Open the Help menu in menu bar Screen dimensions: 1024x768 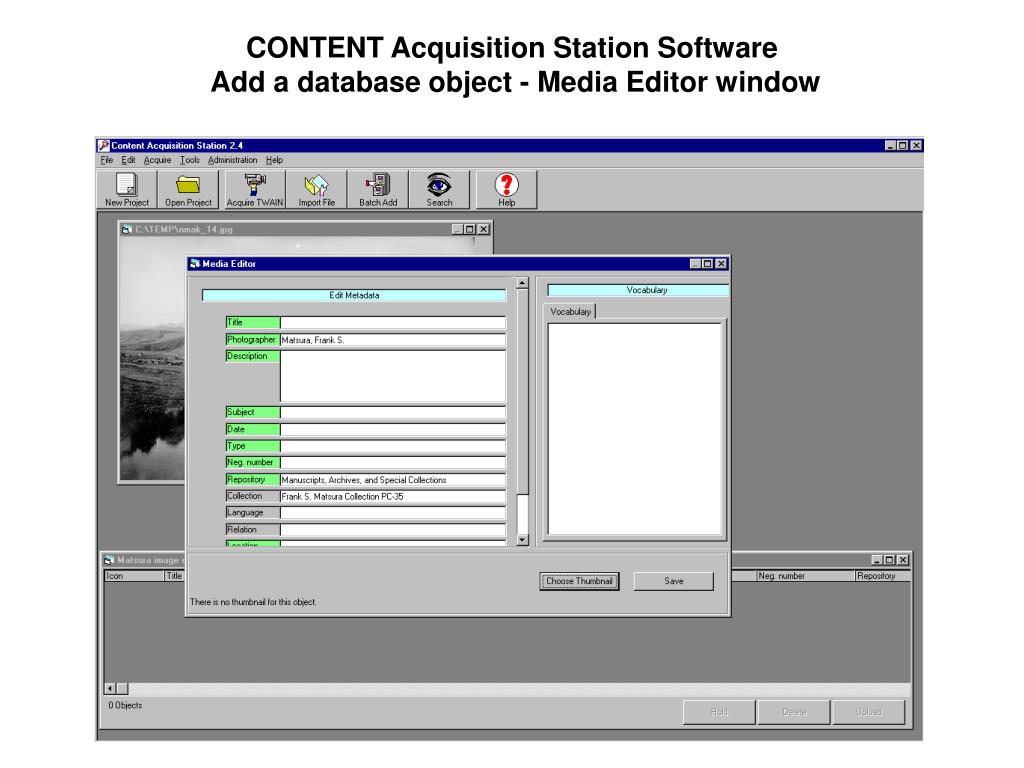(274, 160)
